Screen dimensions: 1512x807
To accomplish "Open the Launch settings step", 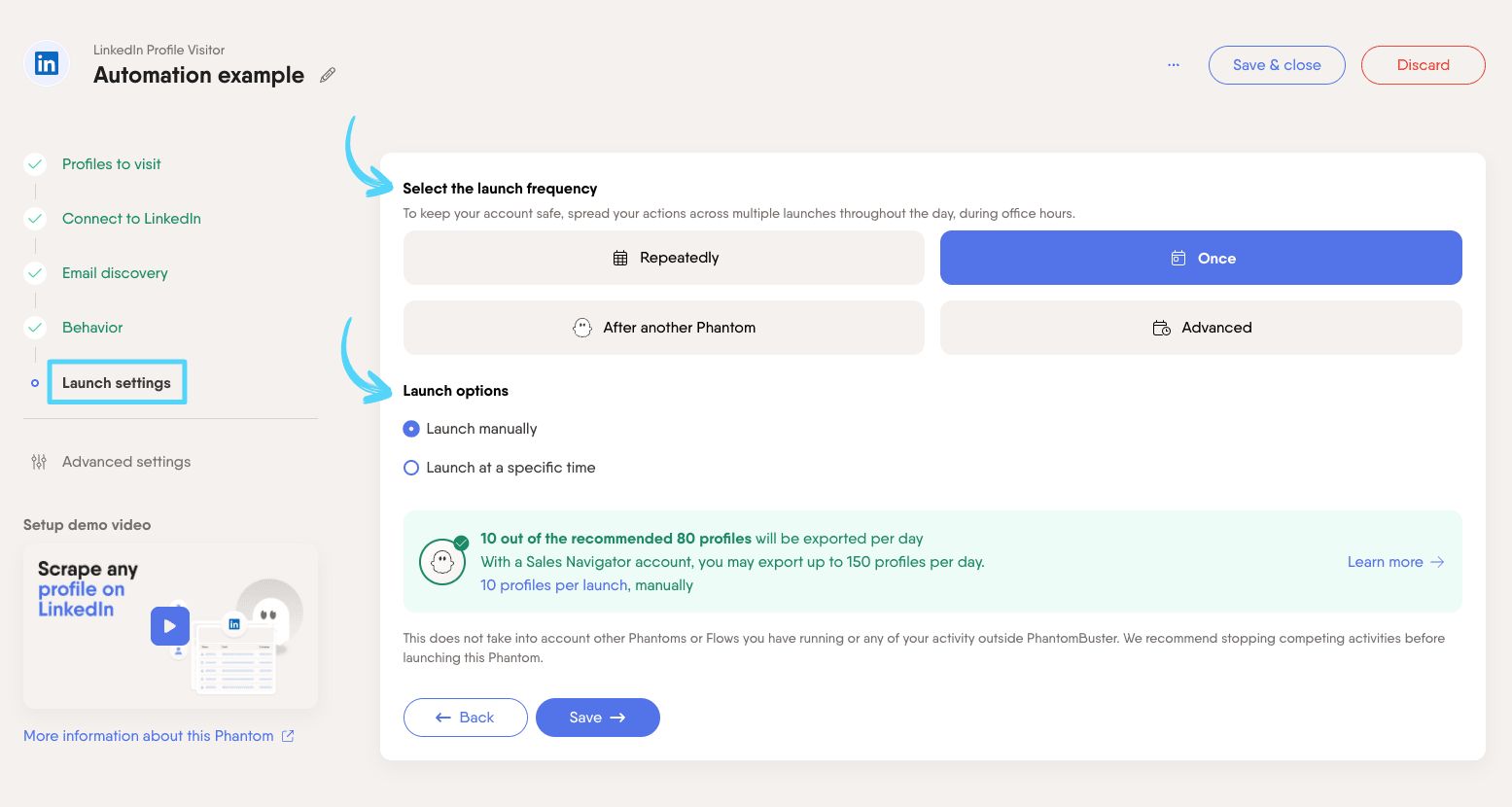I will click(117, 383).
